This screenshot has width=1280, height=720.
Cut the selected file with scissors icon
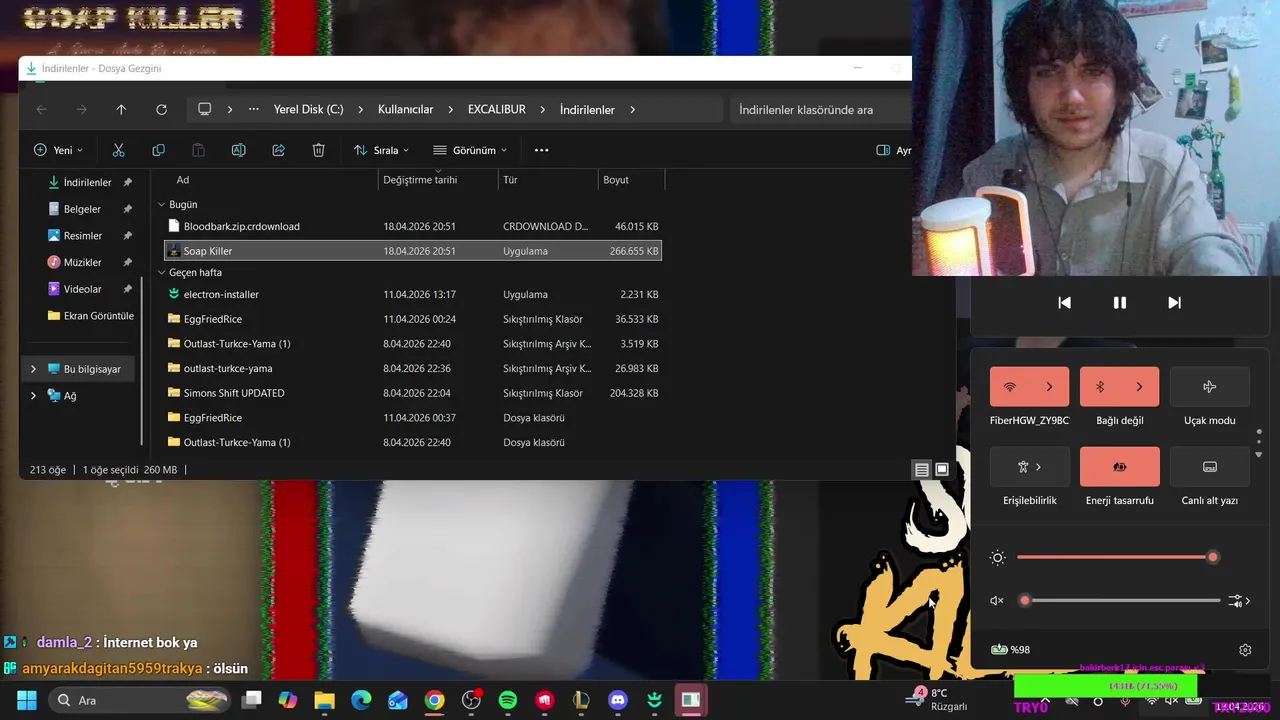[x=118, y=150]
